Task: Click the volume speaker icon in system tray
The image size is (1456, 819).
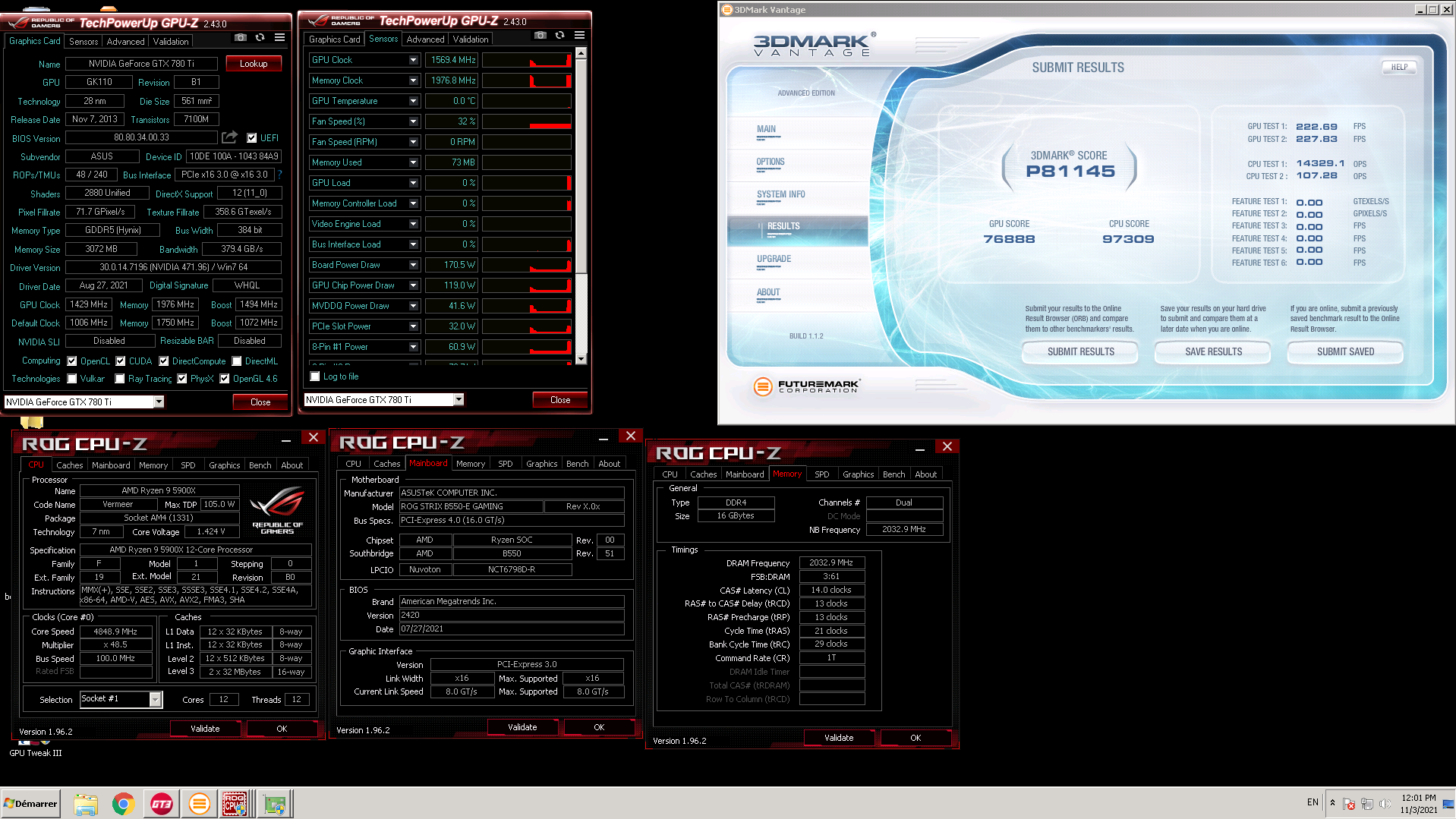Action: click(1385, 804)
